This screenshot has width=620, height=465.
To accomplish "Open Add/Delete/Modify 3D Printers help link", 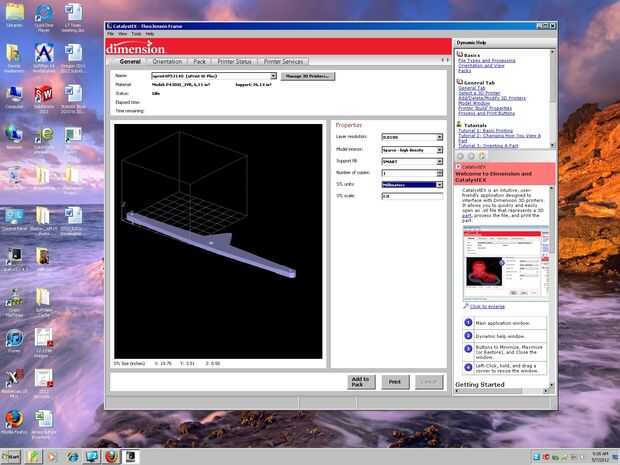I will point(492,98).
